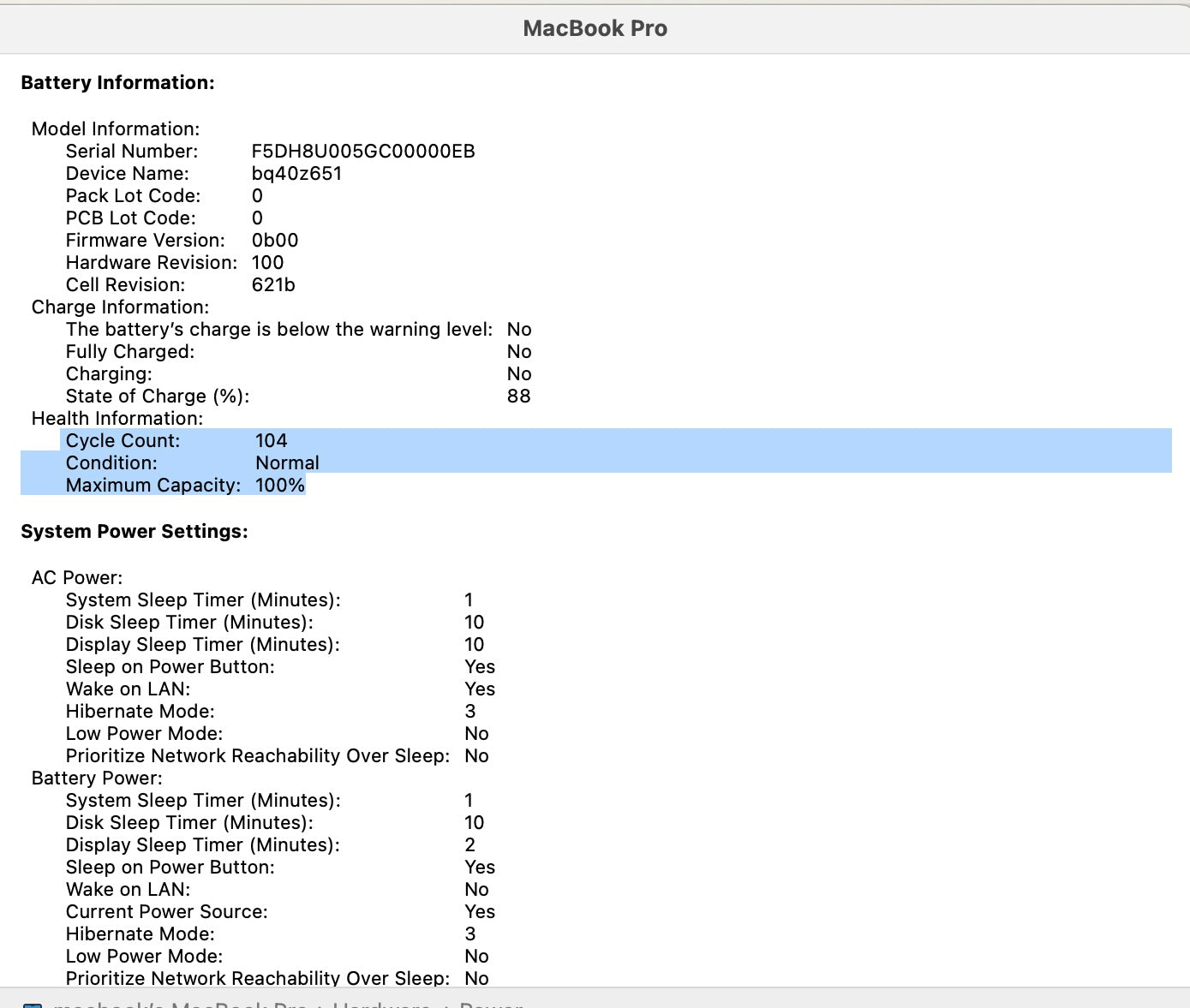Image resolution: width=1190 pixels, height=1008 pixels.
Task: Click the Current Power Source label
Action: (166, 912)
